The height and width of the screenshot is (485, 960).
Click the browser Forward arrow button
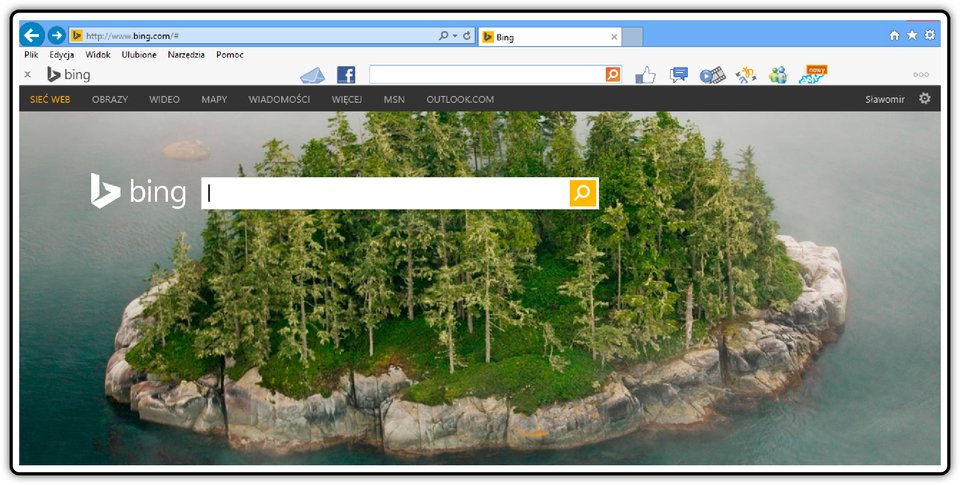(56, 36)
